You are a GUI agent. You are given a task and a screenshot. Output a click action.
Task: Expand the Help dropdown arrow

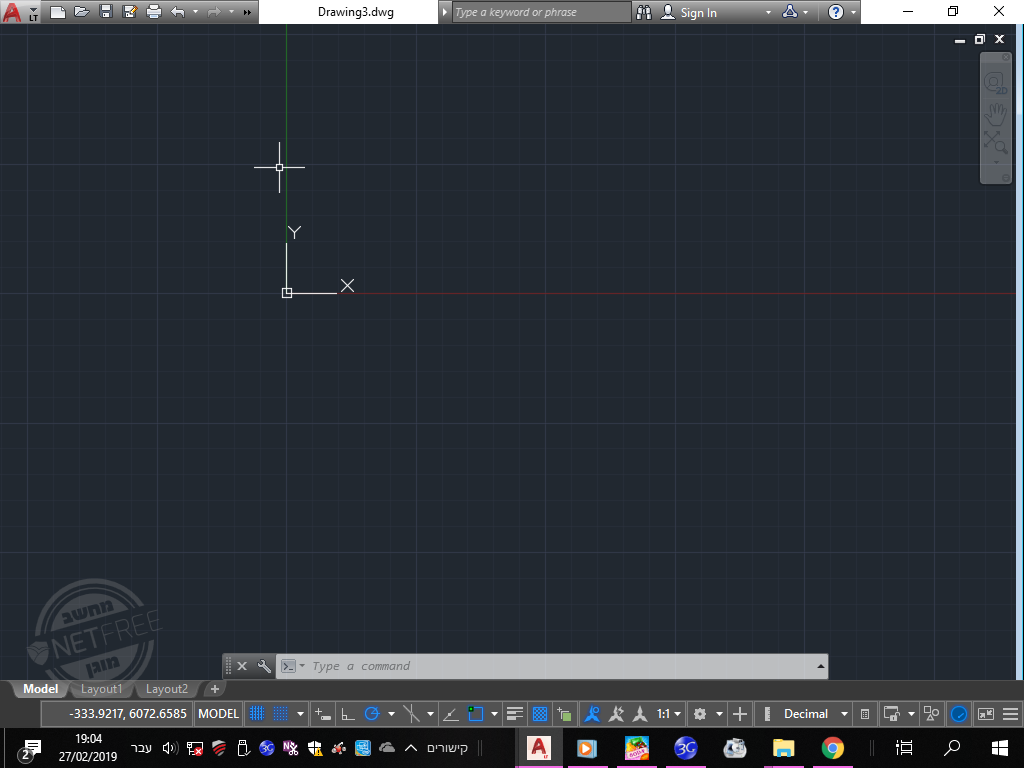pos(853,12)
